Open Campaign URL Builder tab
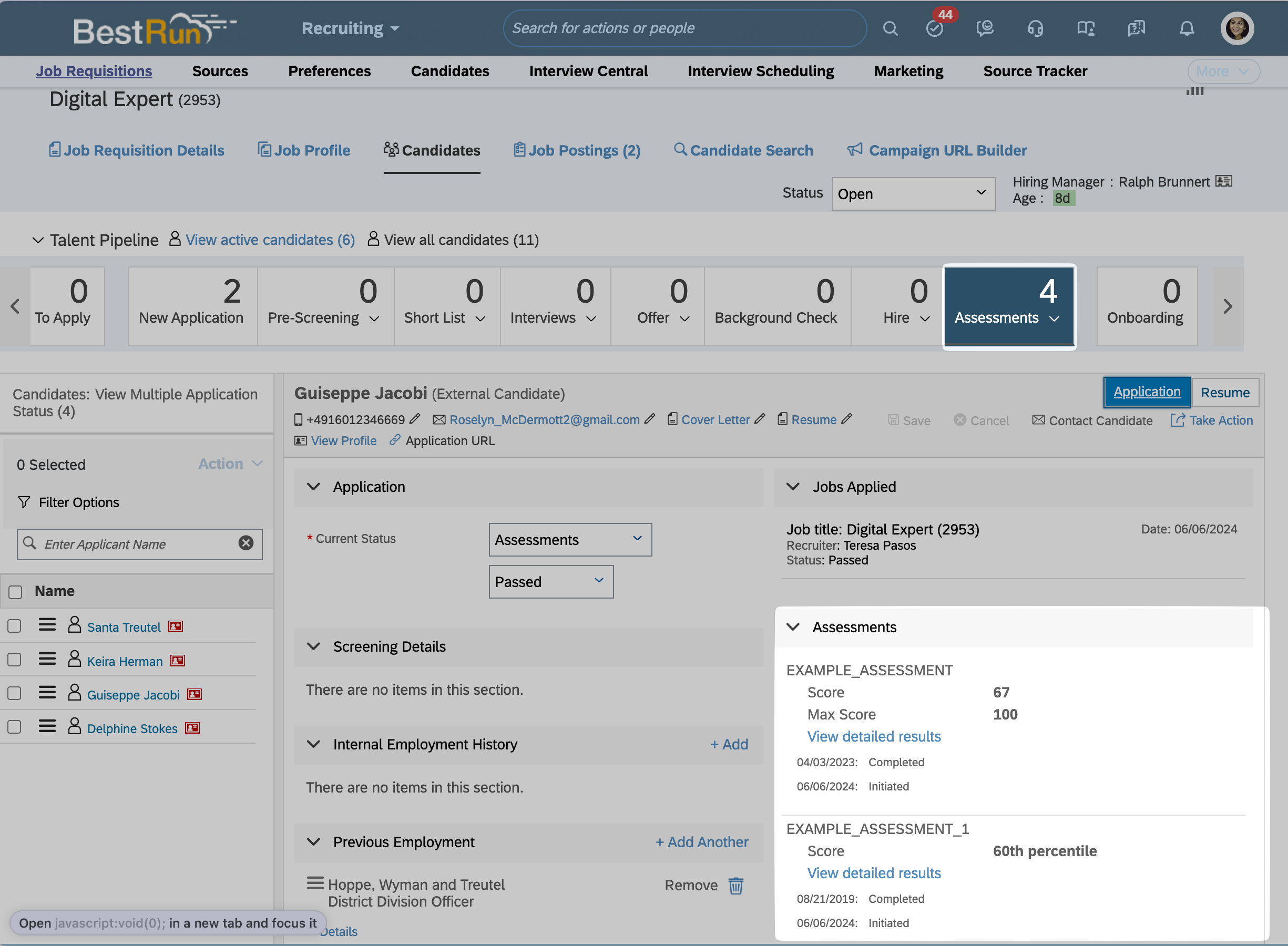The height and width of the screenshot is (946, 1288). (x=937, y=150)
